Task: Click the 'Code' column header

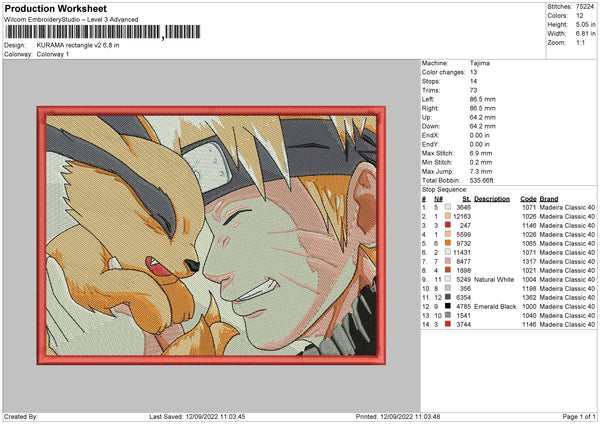Action: pyautogui.click(x=528, y=199)
